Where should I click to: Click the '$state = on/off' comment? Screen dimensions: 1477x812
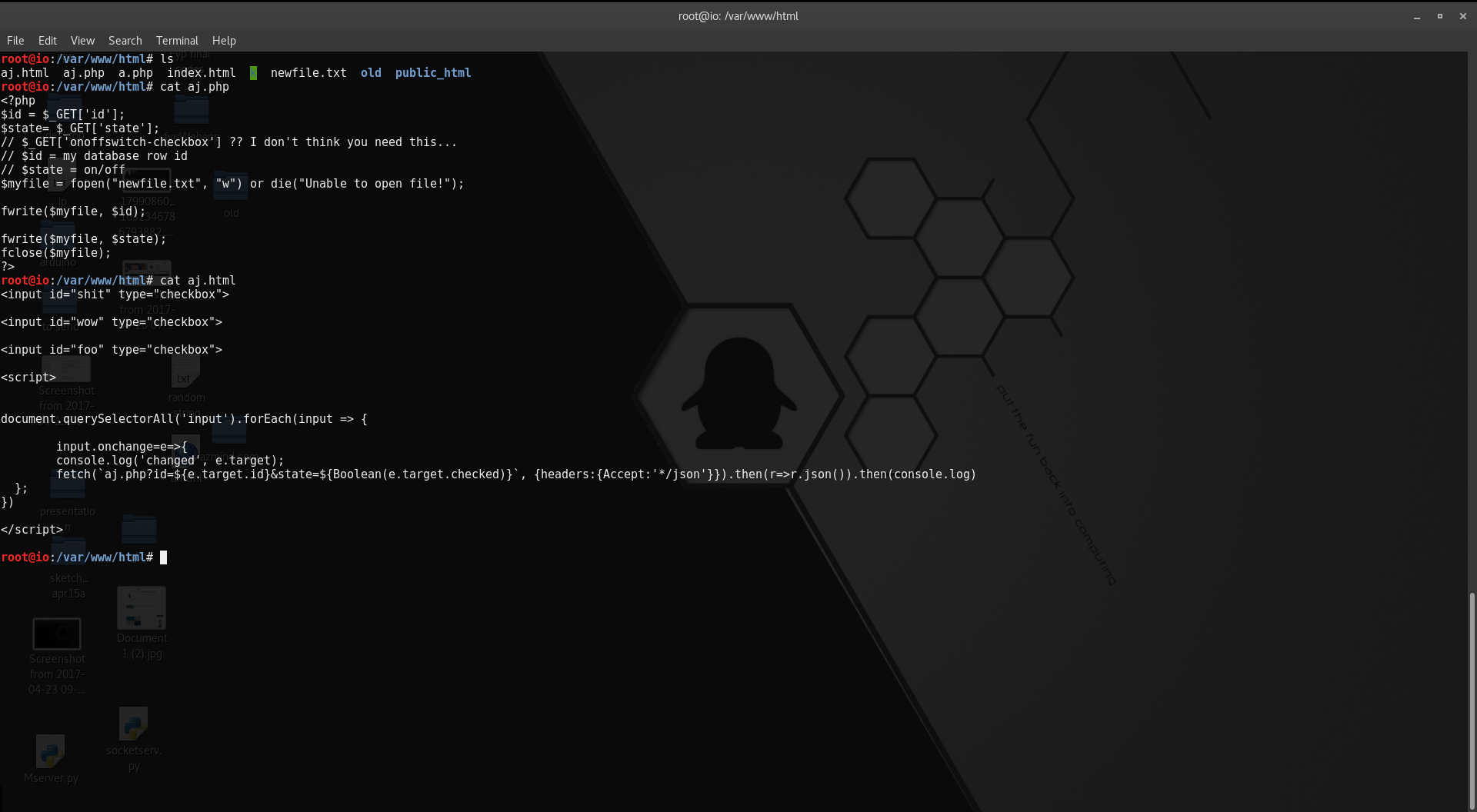click(x=63, y=170)
